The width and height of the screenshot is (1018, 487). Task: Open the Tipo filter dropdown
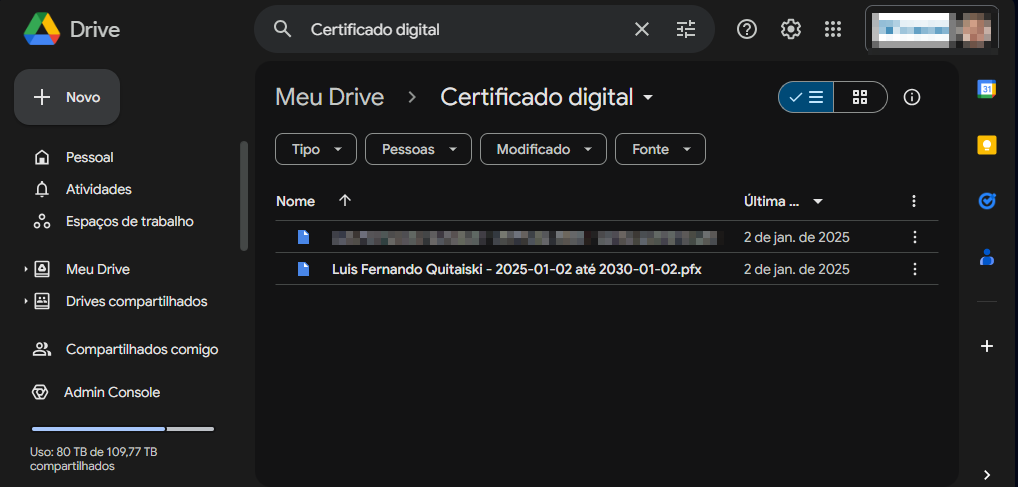coord(315,149)
